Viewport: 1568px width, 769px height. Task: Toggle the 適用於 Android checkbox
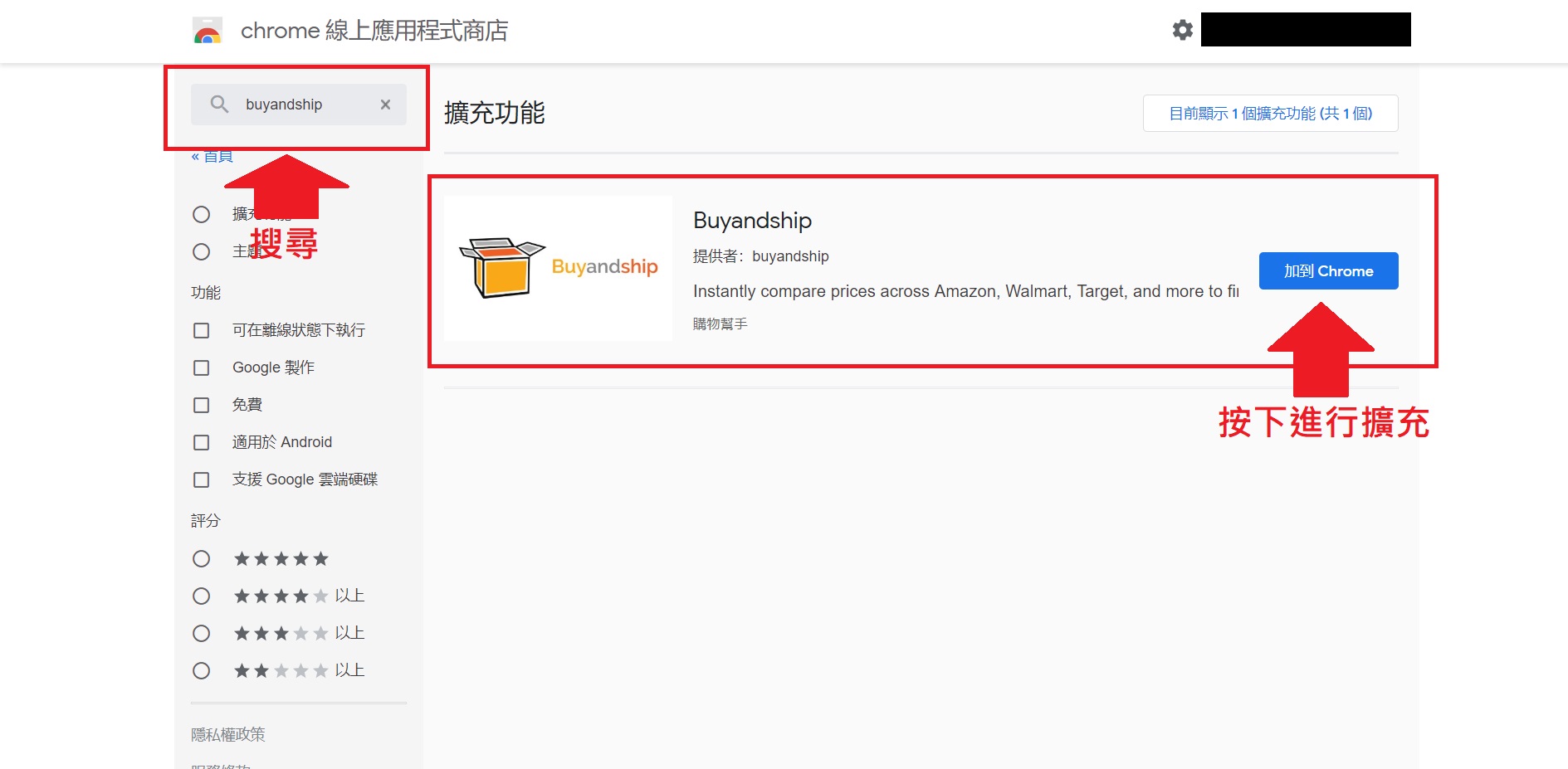click(201, 442)
